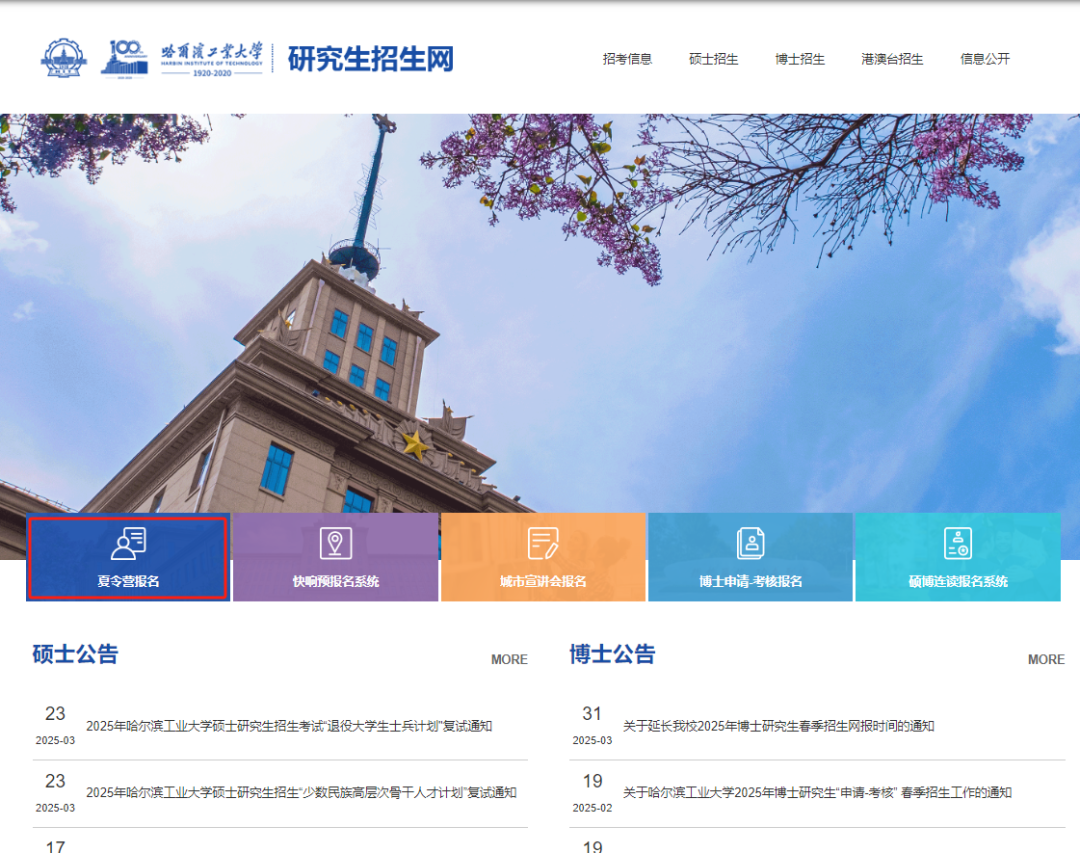Open the 博士申请-考核报名 tile label
Viewport: 1080px width, 853px height.
pos(750,582)
